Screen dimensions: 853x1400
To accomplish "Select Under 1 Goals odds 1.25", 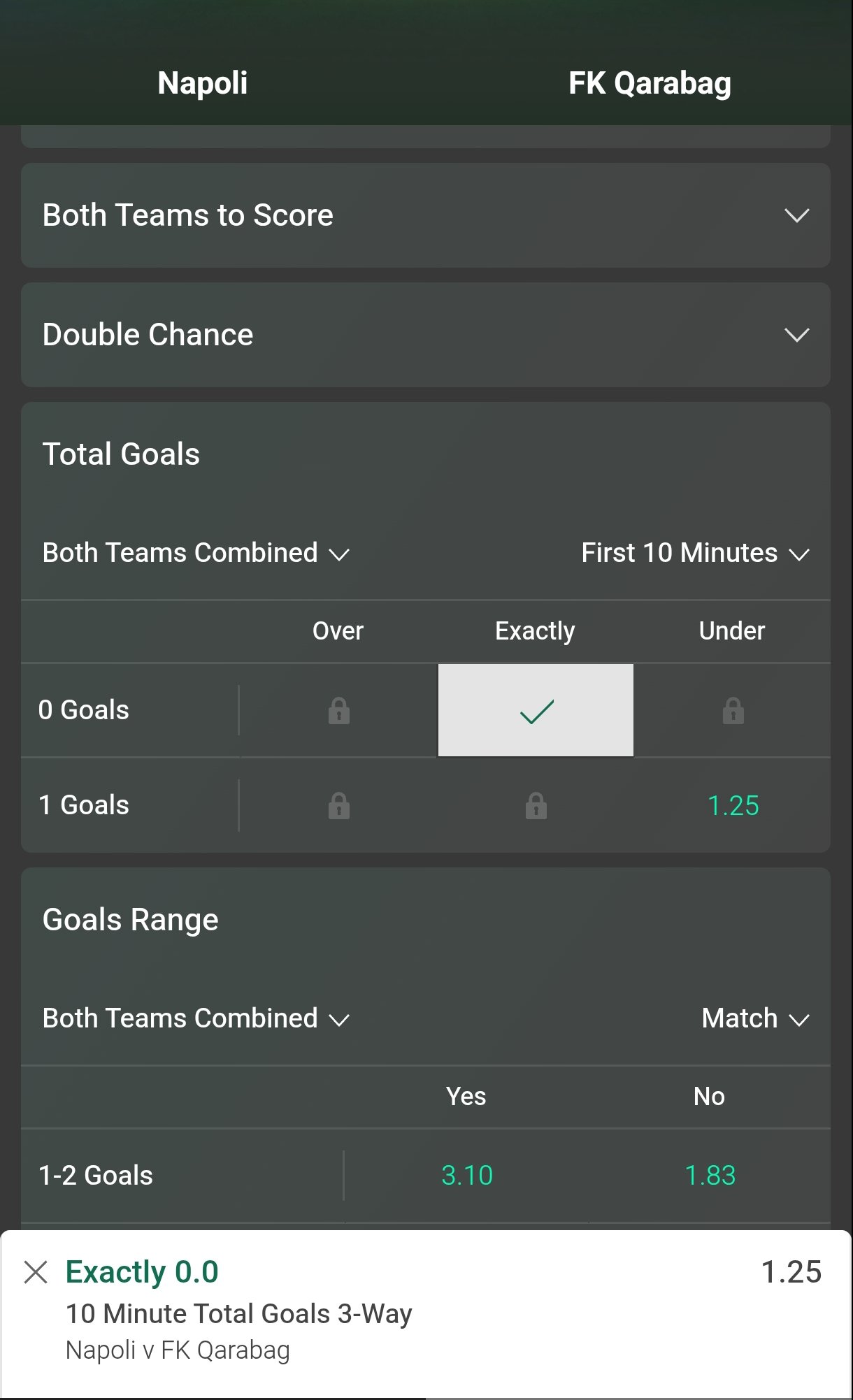I will (733, 805).
